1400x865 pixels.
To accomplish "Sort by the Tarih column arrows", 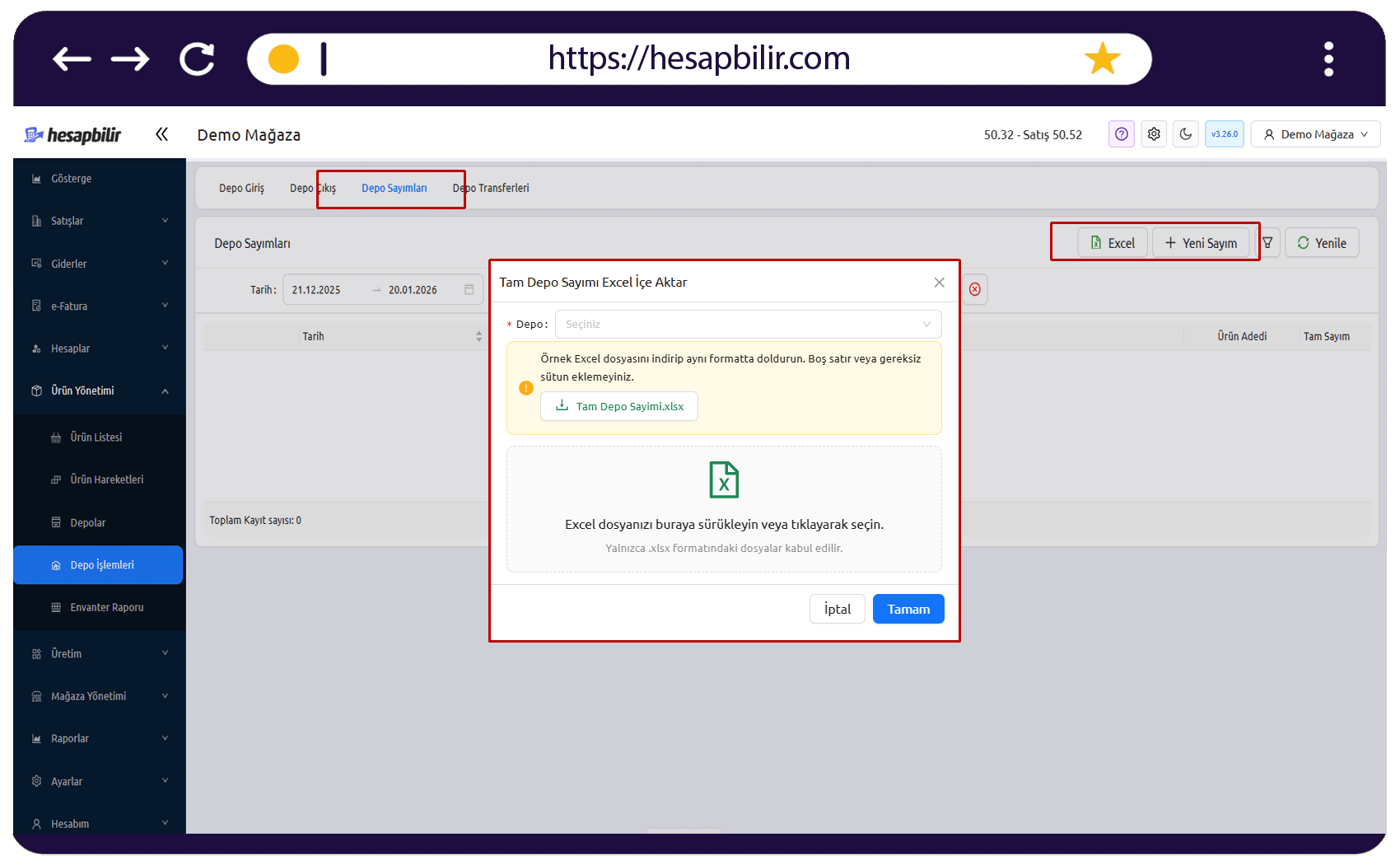I will [x=478, y=336].
